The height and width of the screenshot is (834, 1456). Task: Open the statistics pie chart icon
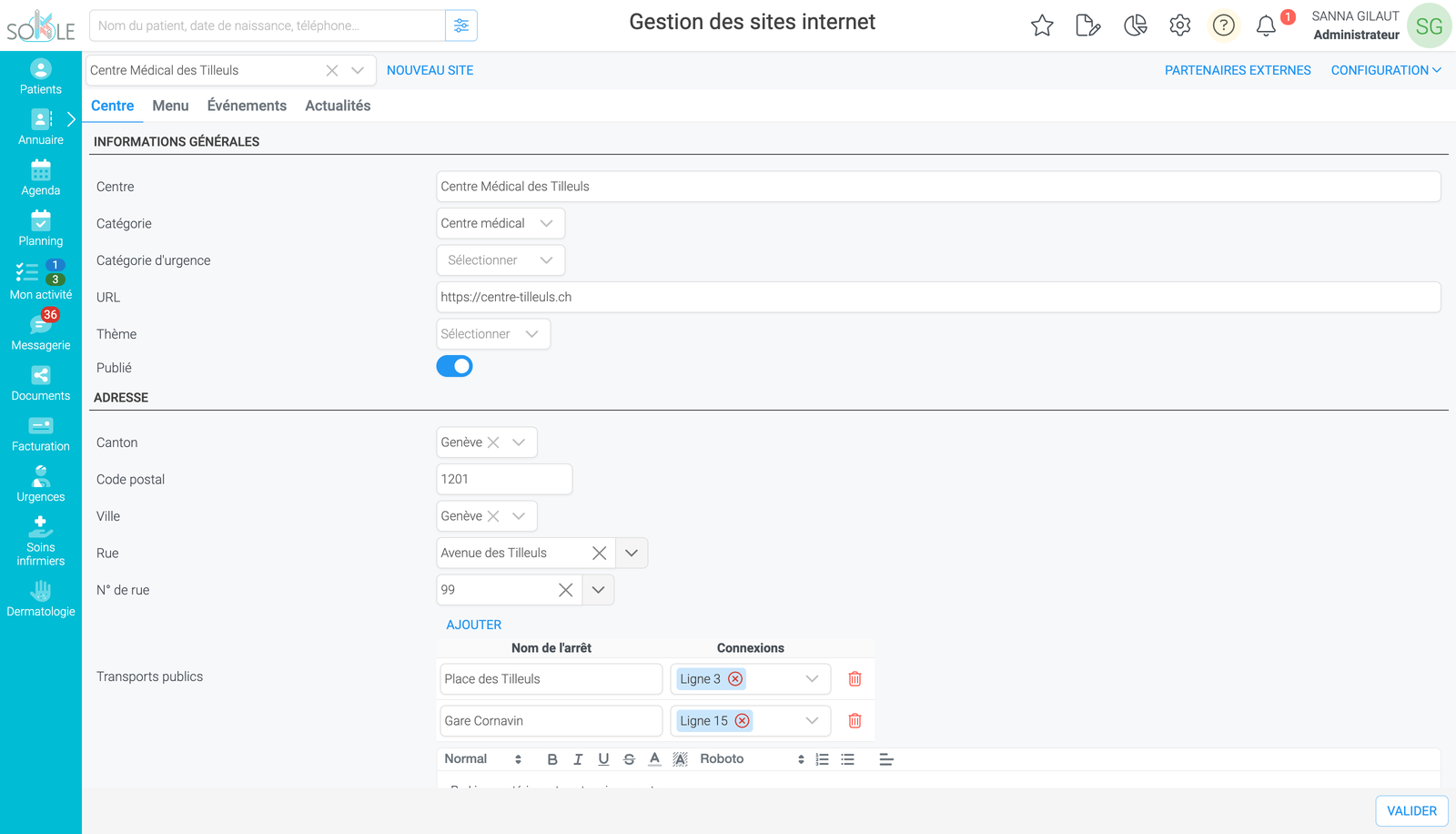click(x=1135, y=25)
